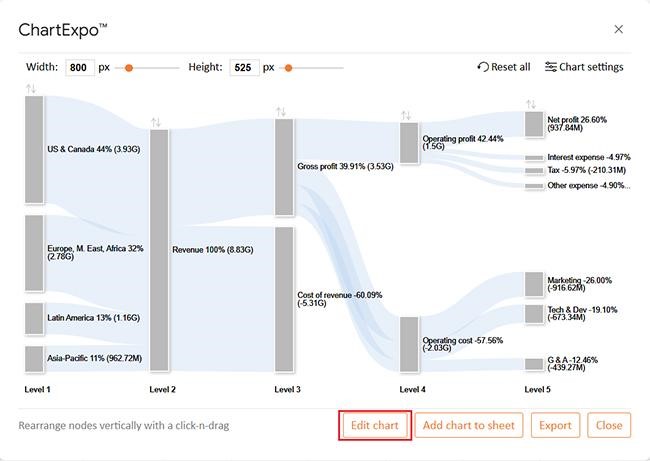Click the Close button

(609, 425)
